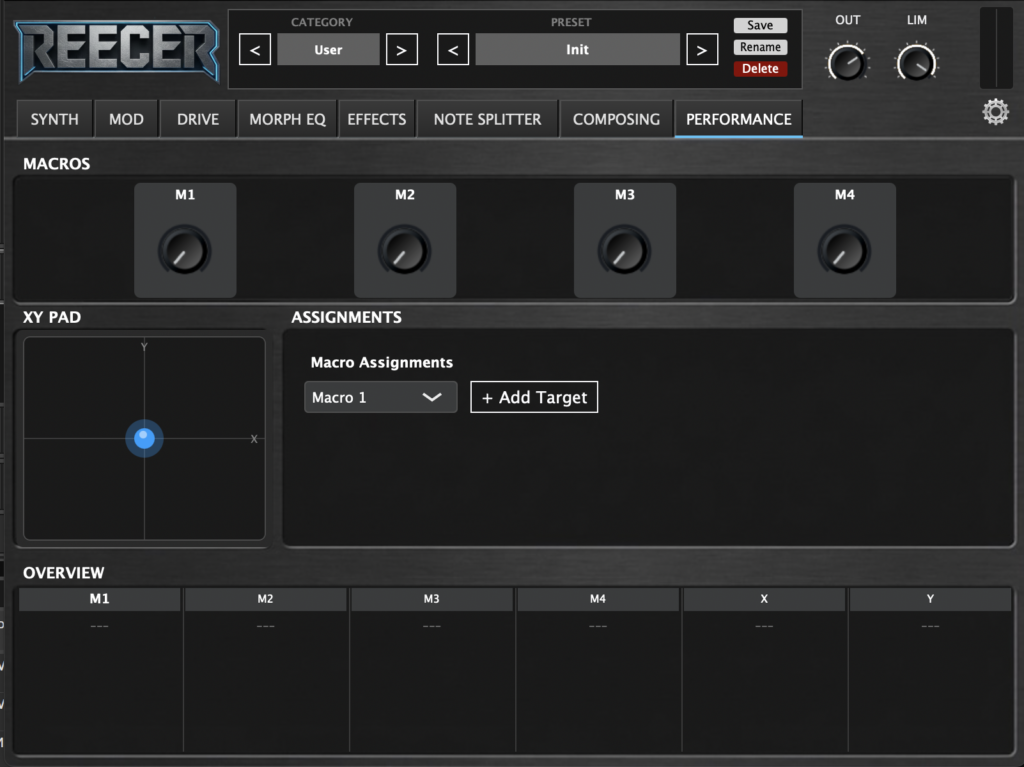Click the OUT volume knob
The width and height of the screenshot is (1024, 767).
pos(847,63)
